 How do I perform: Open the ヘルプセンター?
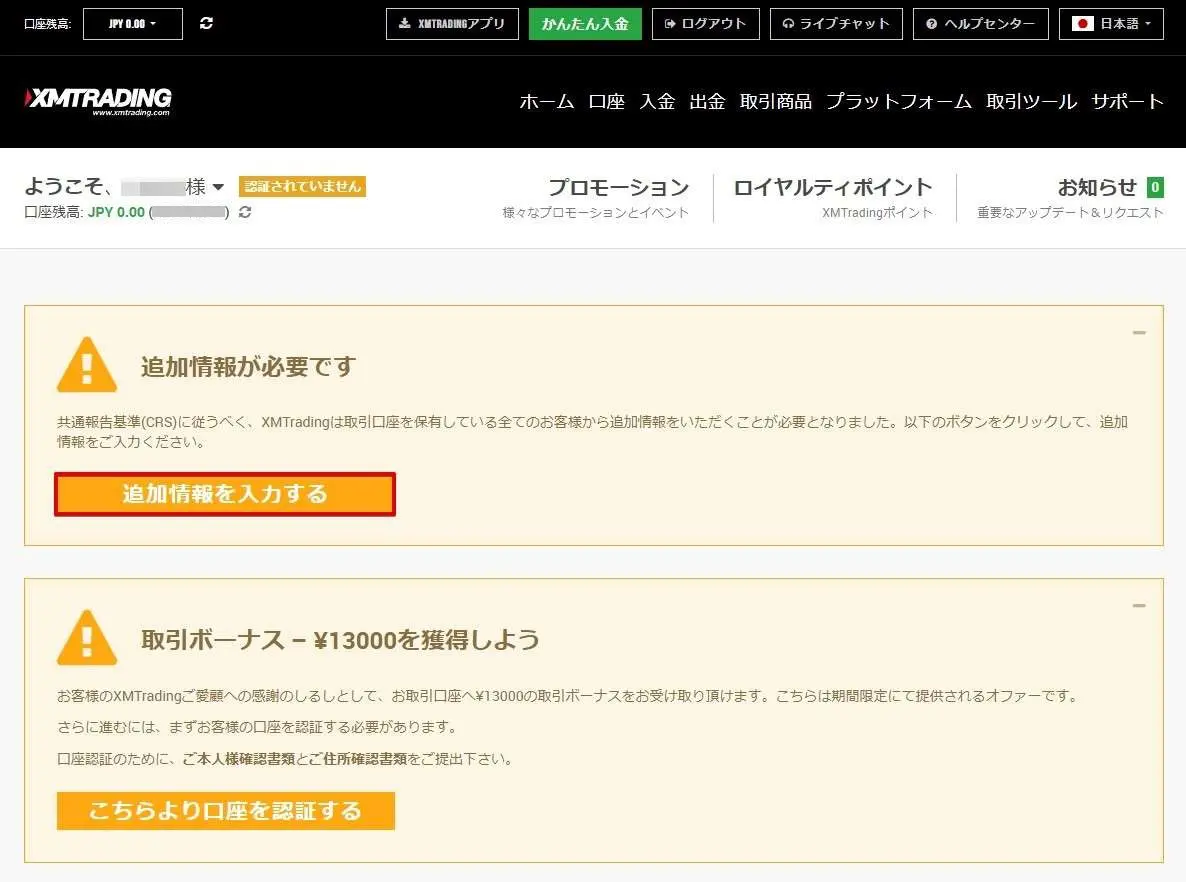pyautogui.click(x=980, y=24)
